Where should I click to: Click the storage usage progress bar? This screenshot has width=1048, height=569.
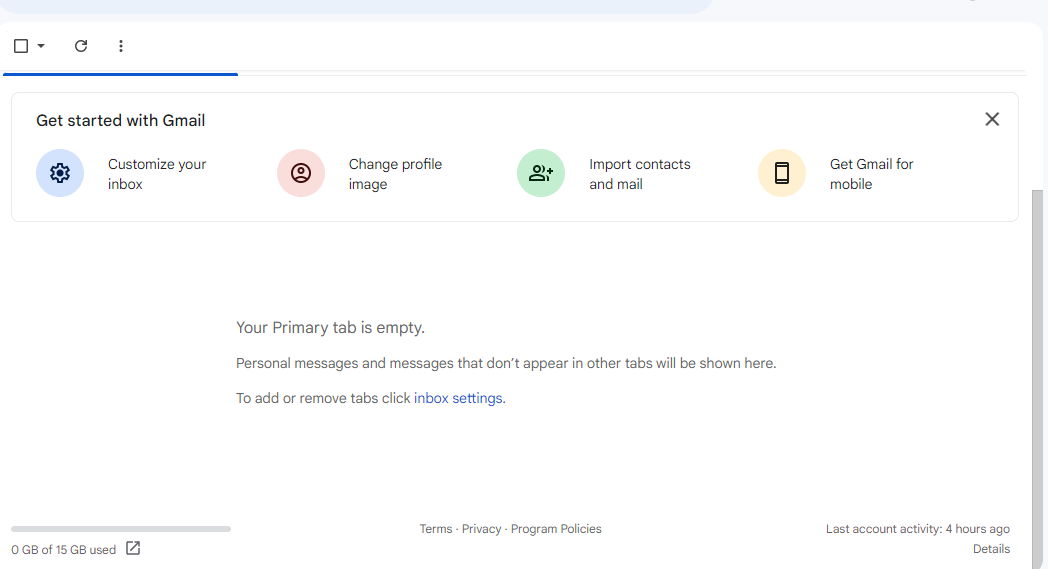pyautogui.click(x=121, y=529)
